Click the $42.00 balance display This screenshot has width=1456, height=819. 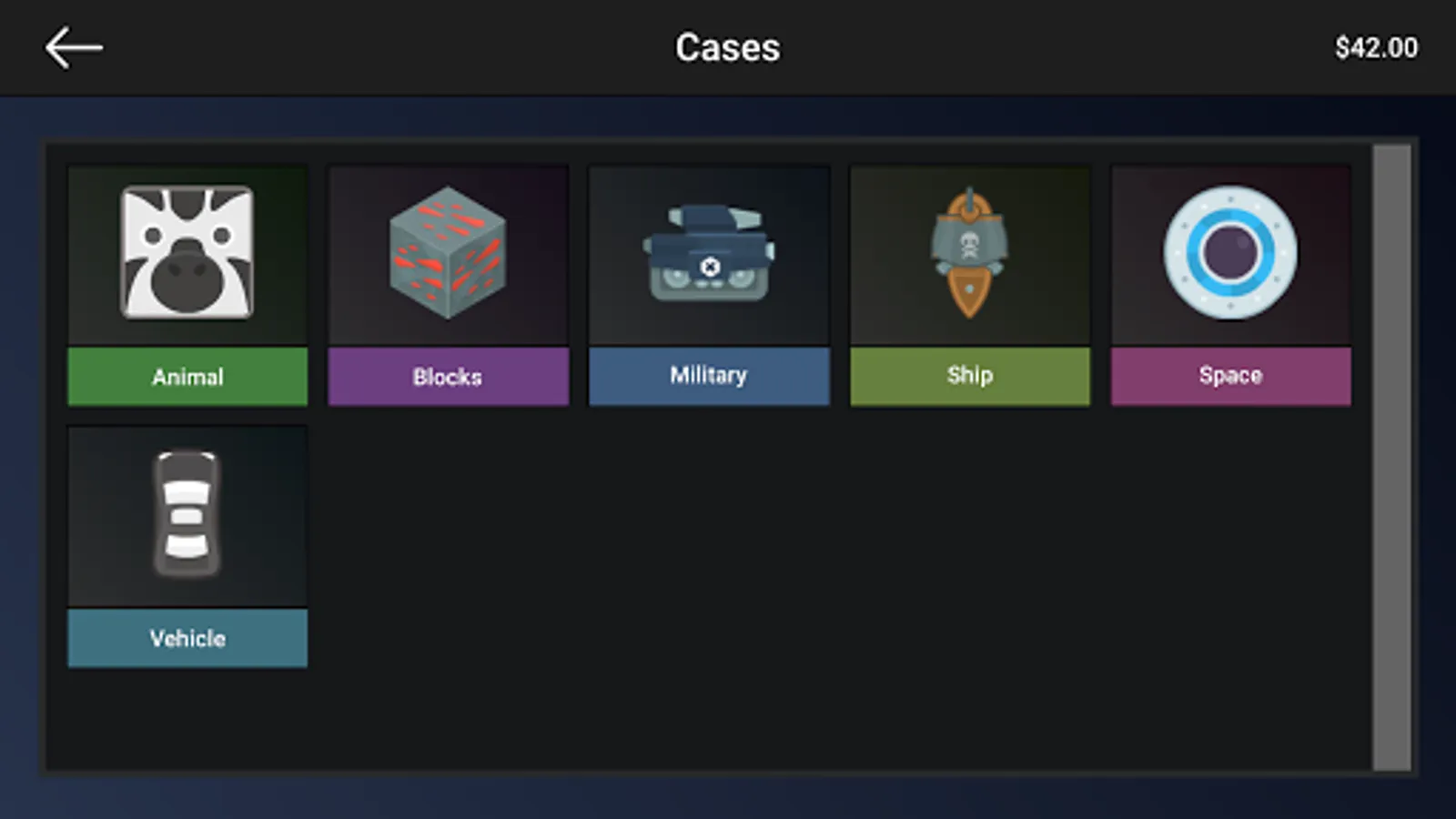click(x=1376, y=48)
